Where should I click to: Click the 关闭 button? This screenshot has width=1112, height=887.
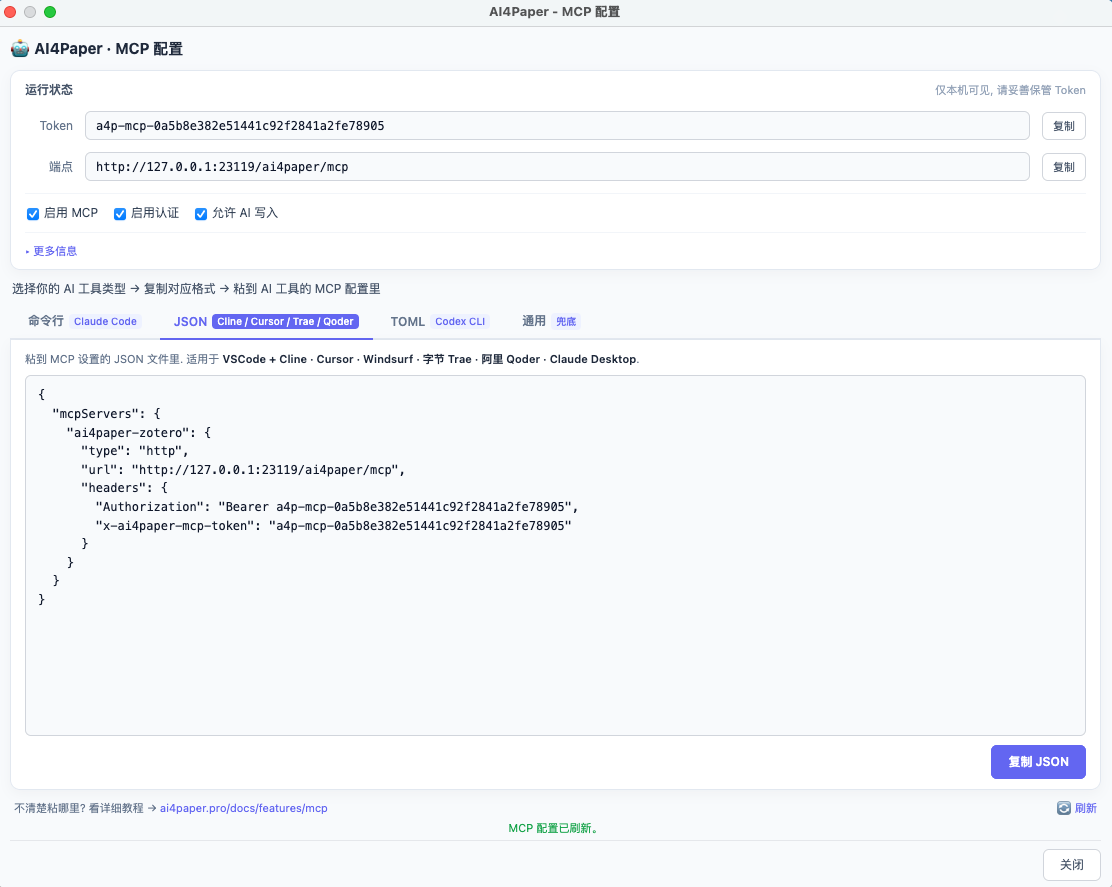point(1072,865)
